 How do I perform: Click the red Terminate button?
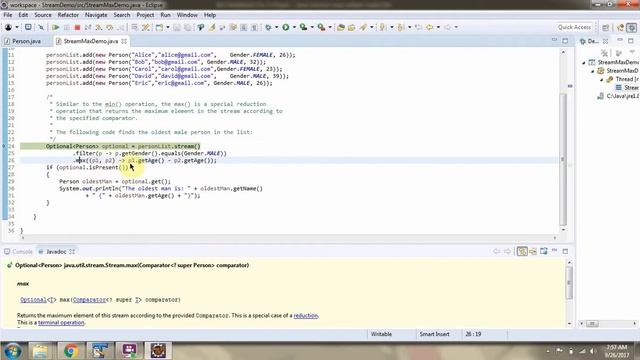click(x=77, y=27)
